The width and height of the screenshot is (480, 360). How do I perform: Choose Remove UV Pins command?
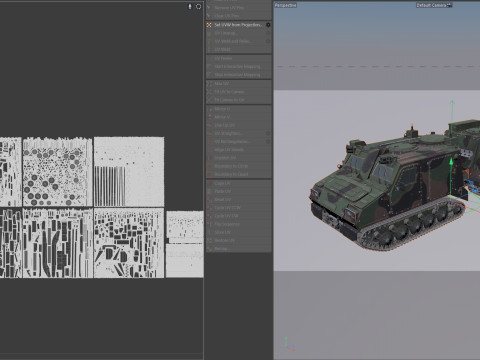tap(239, 8)
